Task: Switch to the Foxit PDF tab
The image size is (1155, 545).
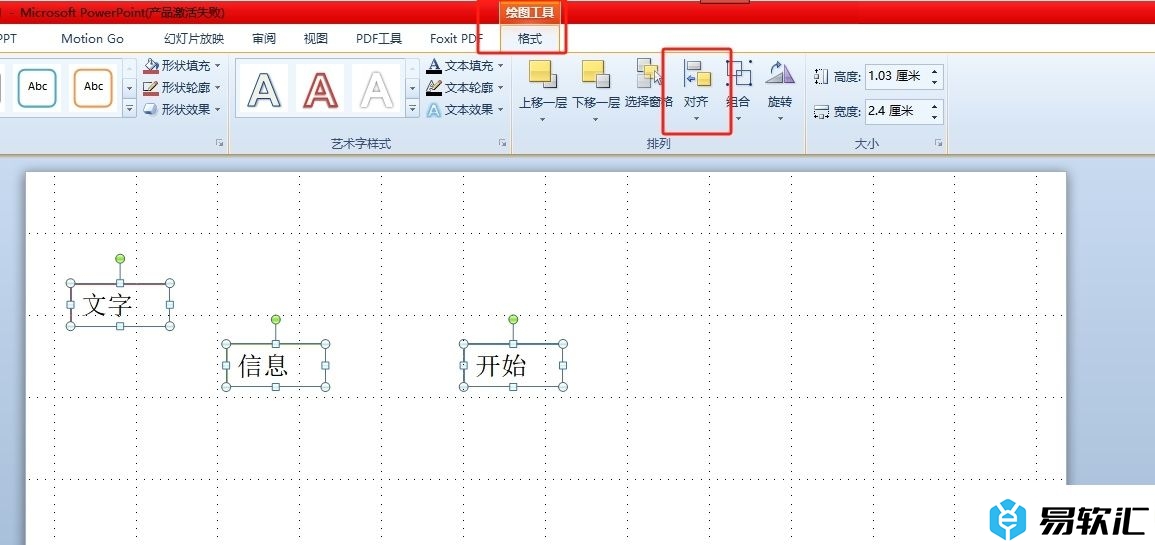Action: point(457,39)
